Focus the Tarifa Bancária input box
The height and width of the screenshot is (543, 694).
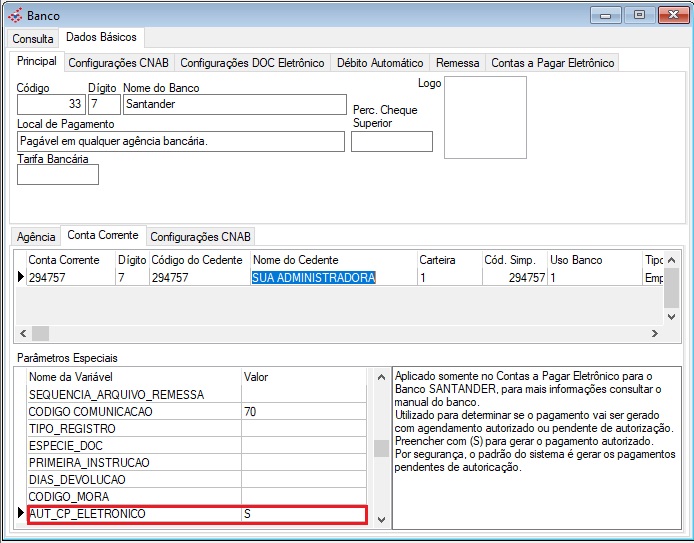pos(58,175)
